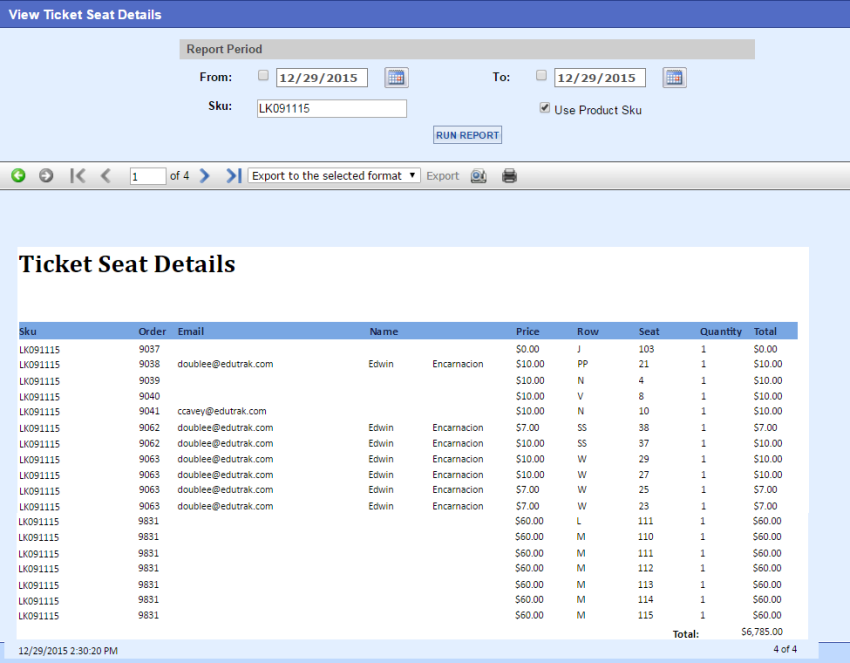Screen dimensions: 850x663
Task: Click the Quantity column header
Action: pos(720,331)
